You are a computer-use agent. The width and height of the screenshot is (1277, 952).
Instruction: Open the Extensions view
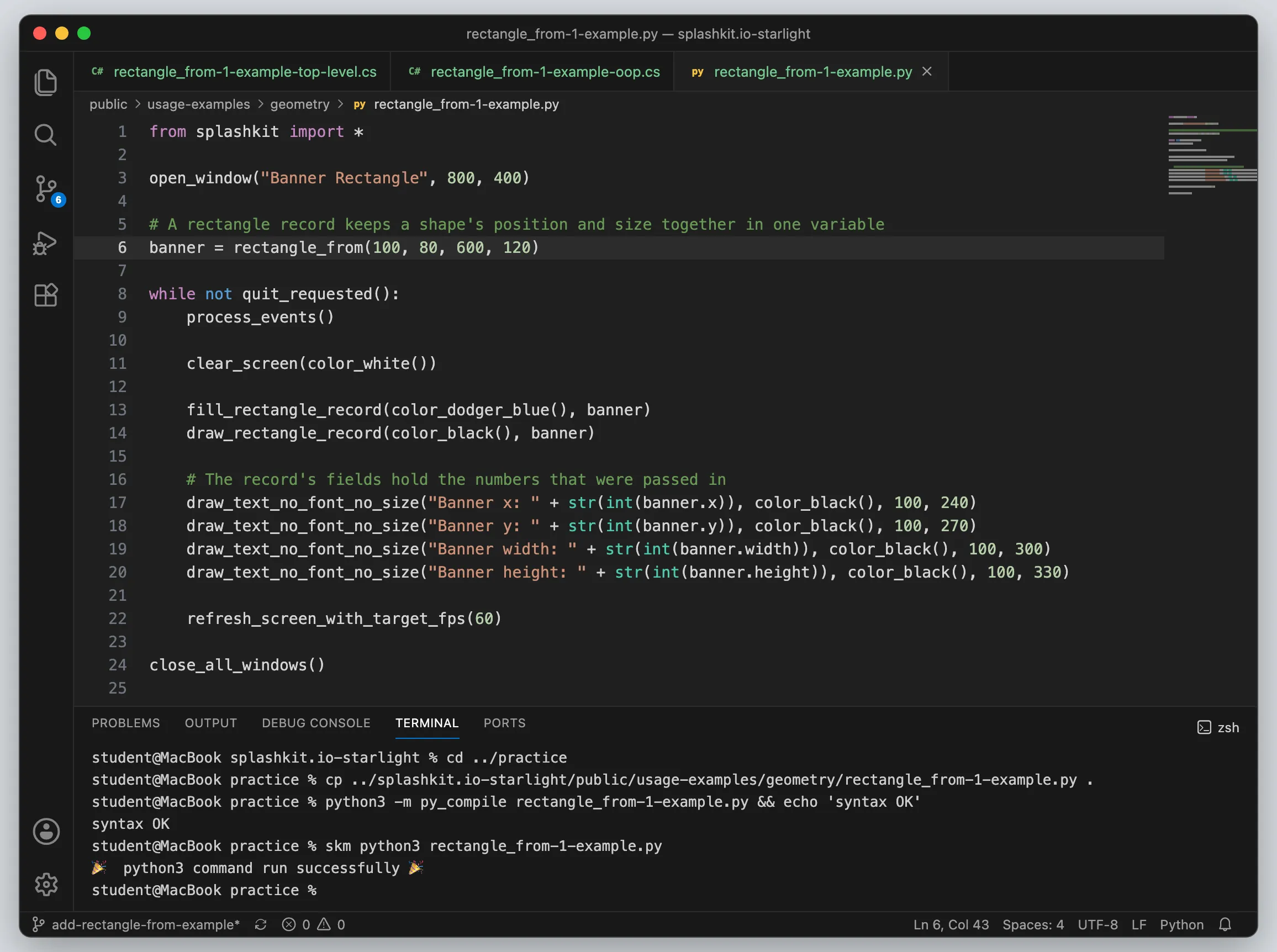pos(45,295)
